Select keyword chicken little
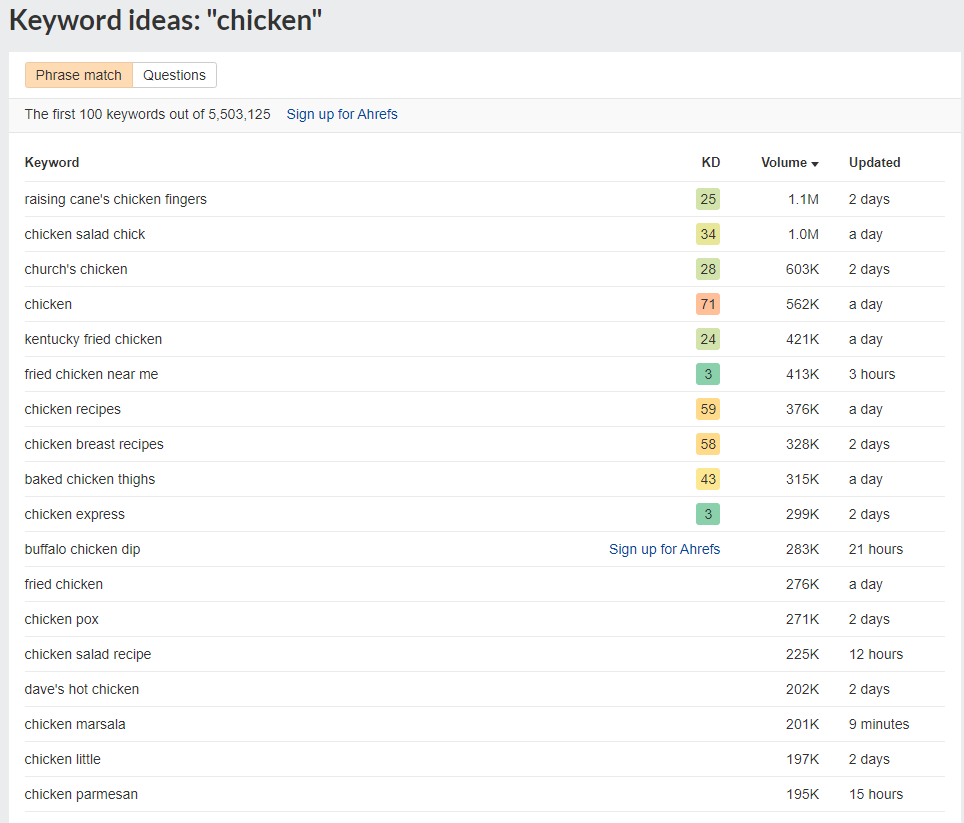Screen dimensions: 964x823 pyautogui.click(x=63, y=760)
